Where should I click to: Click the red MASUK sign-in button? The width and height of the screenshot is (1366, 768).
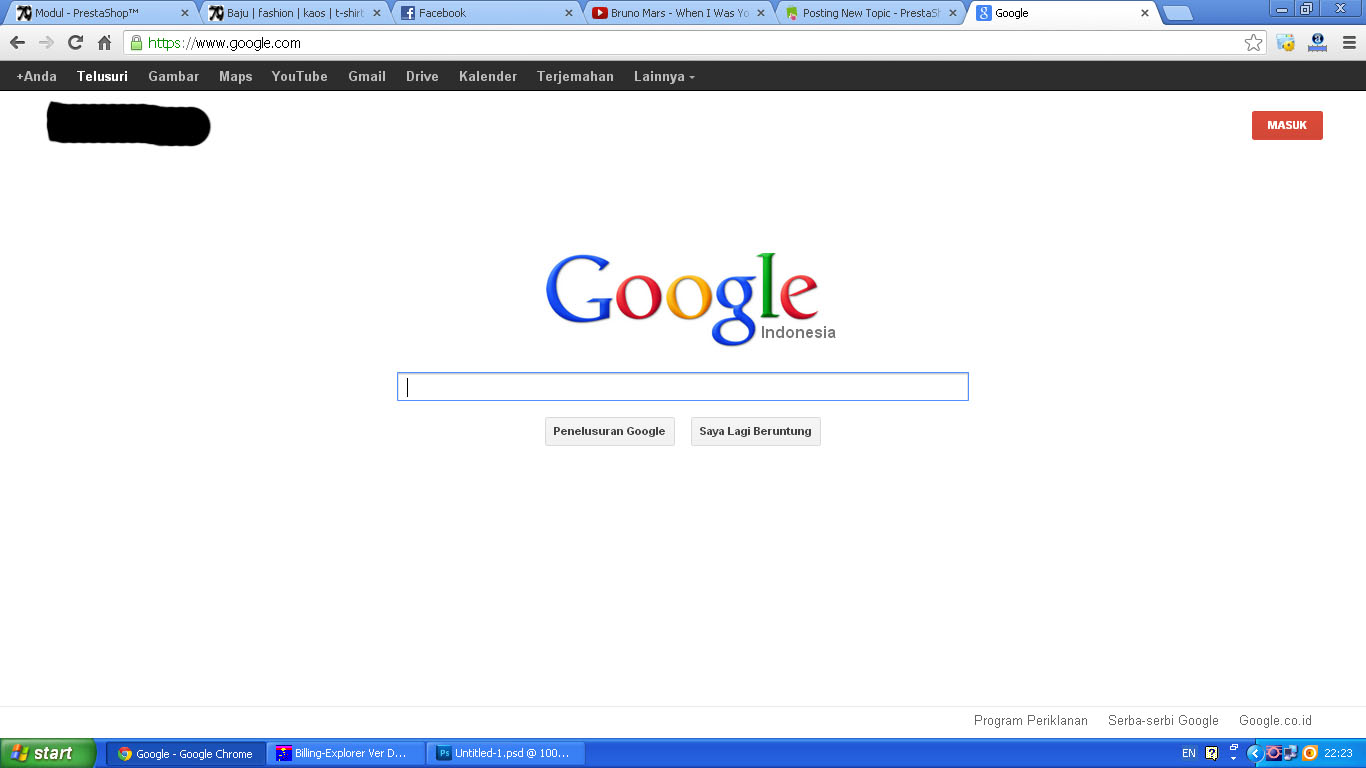pos(1287,125)
